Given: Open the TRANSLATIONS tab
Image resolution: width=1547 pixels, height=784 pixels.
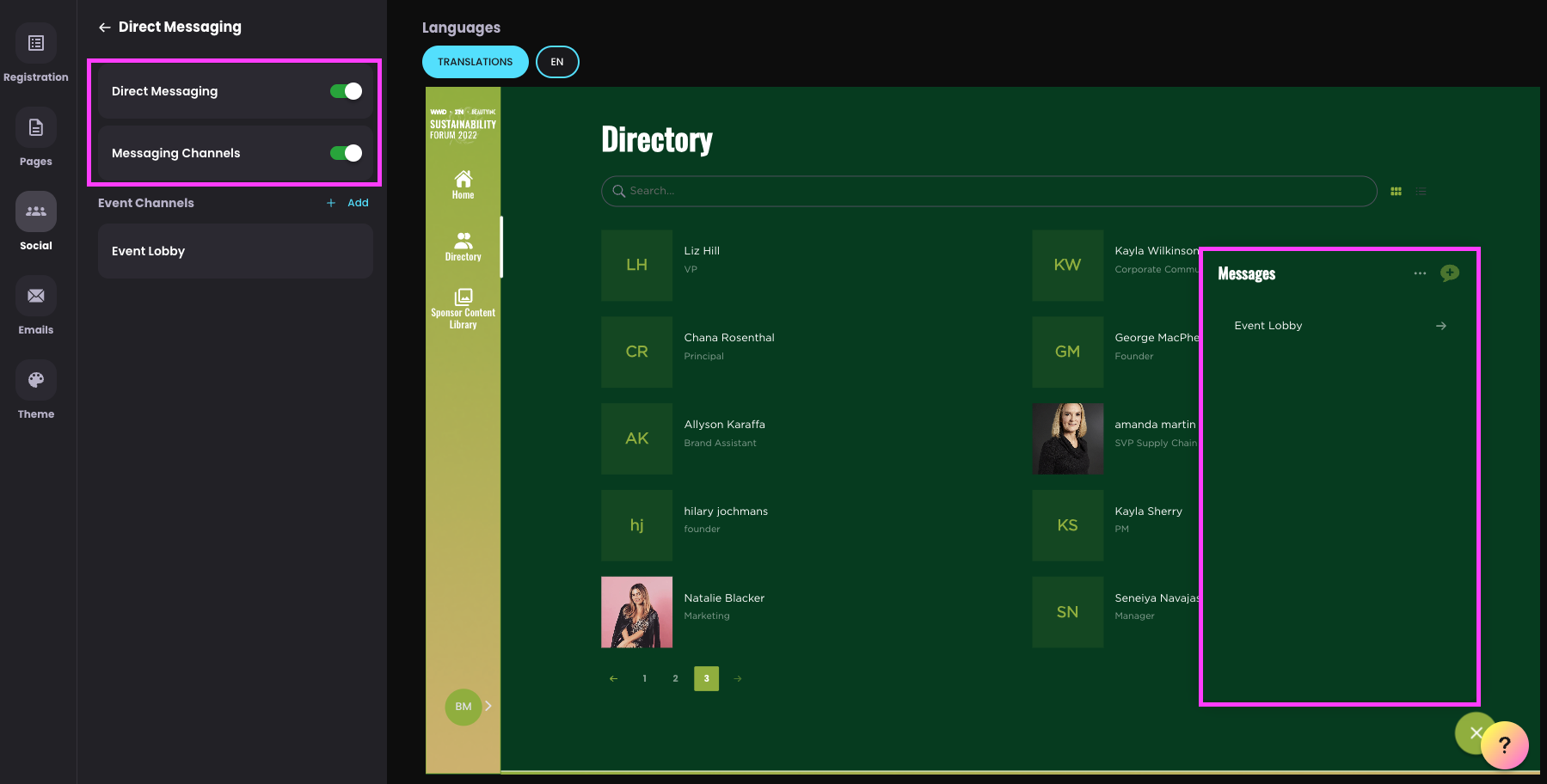Looking at the screenshot, I should [x=475, y=62].
